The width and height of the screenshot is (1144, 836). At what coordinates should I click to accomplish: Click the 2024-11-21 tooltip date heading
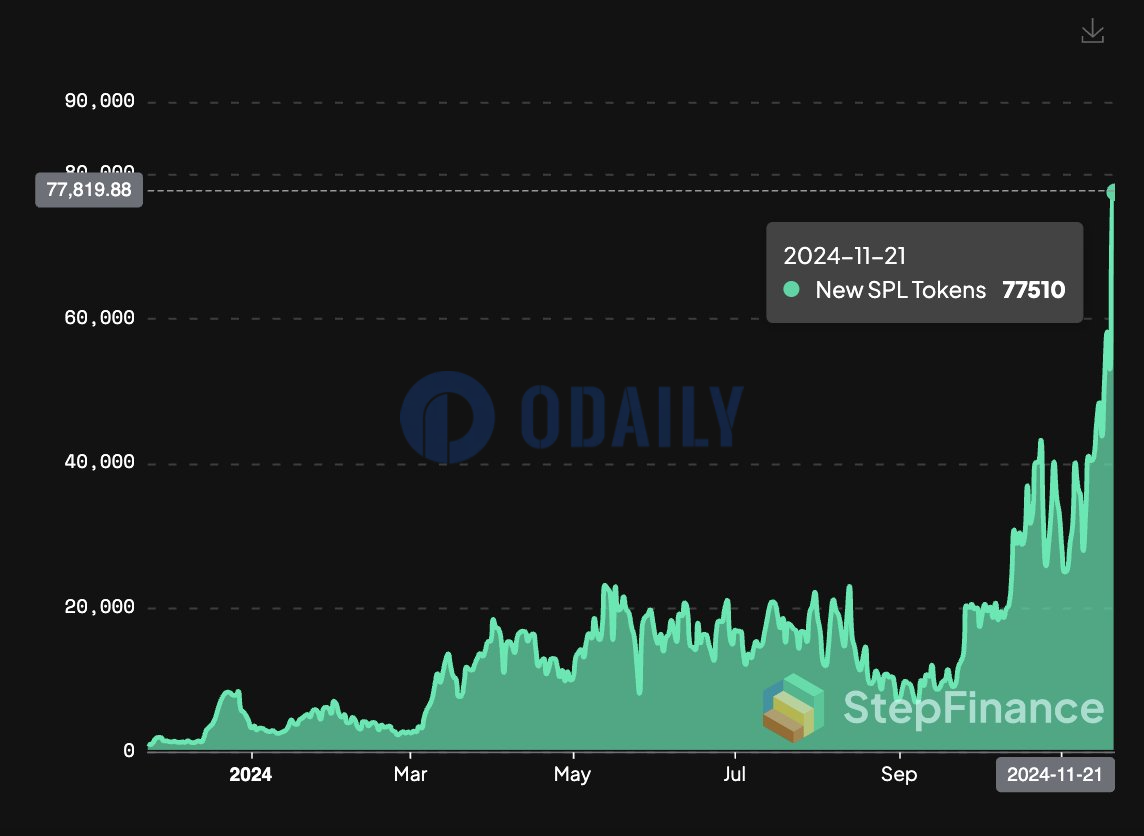coord(845,256)
